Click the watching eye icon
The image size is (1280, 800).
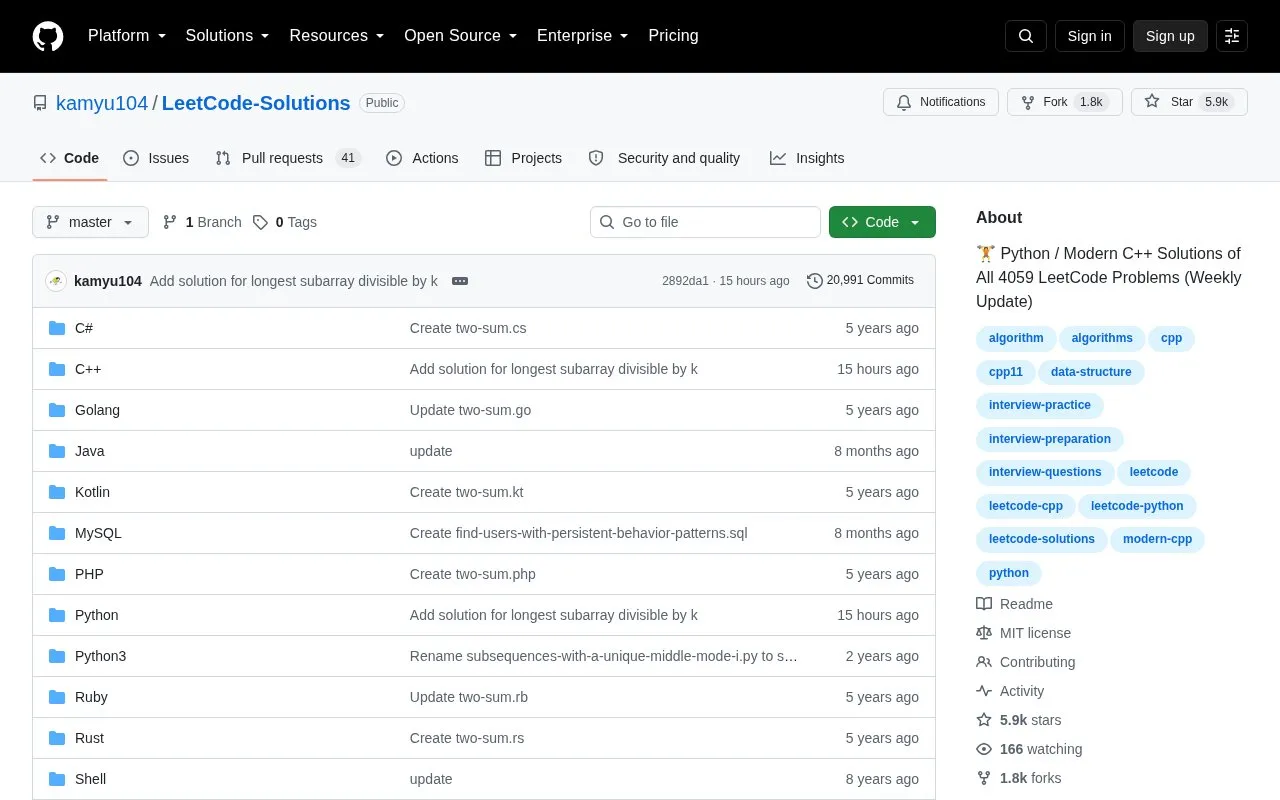pos(984,749)
